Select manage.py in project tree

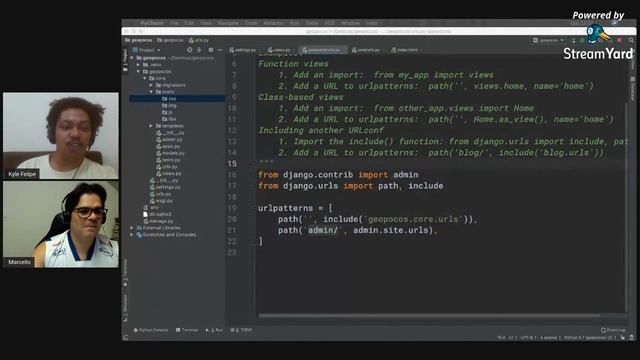tap(158, 221)
